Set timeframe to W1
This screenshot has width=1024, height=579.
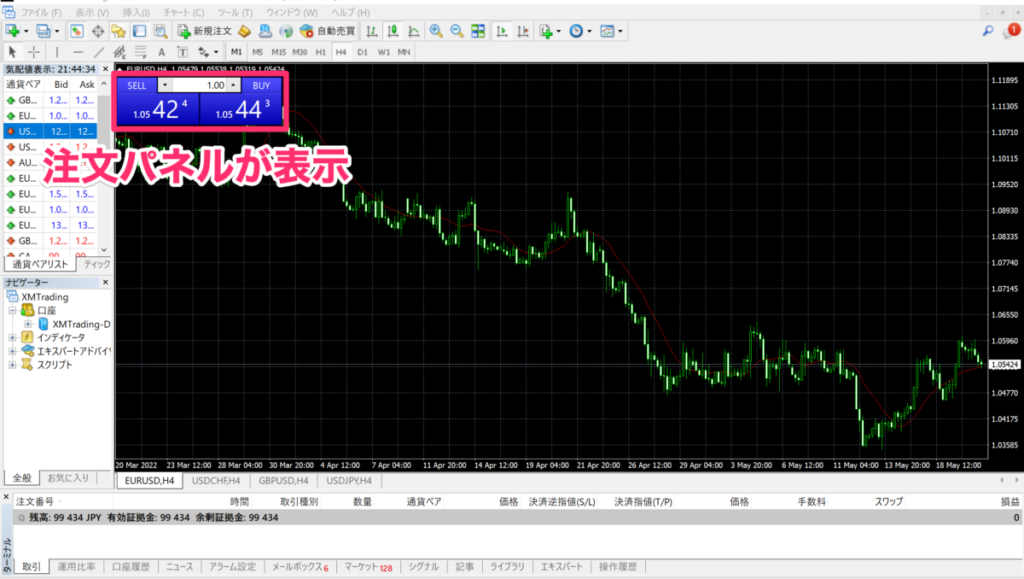click(x=383, y=52)
